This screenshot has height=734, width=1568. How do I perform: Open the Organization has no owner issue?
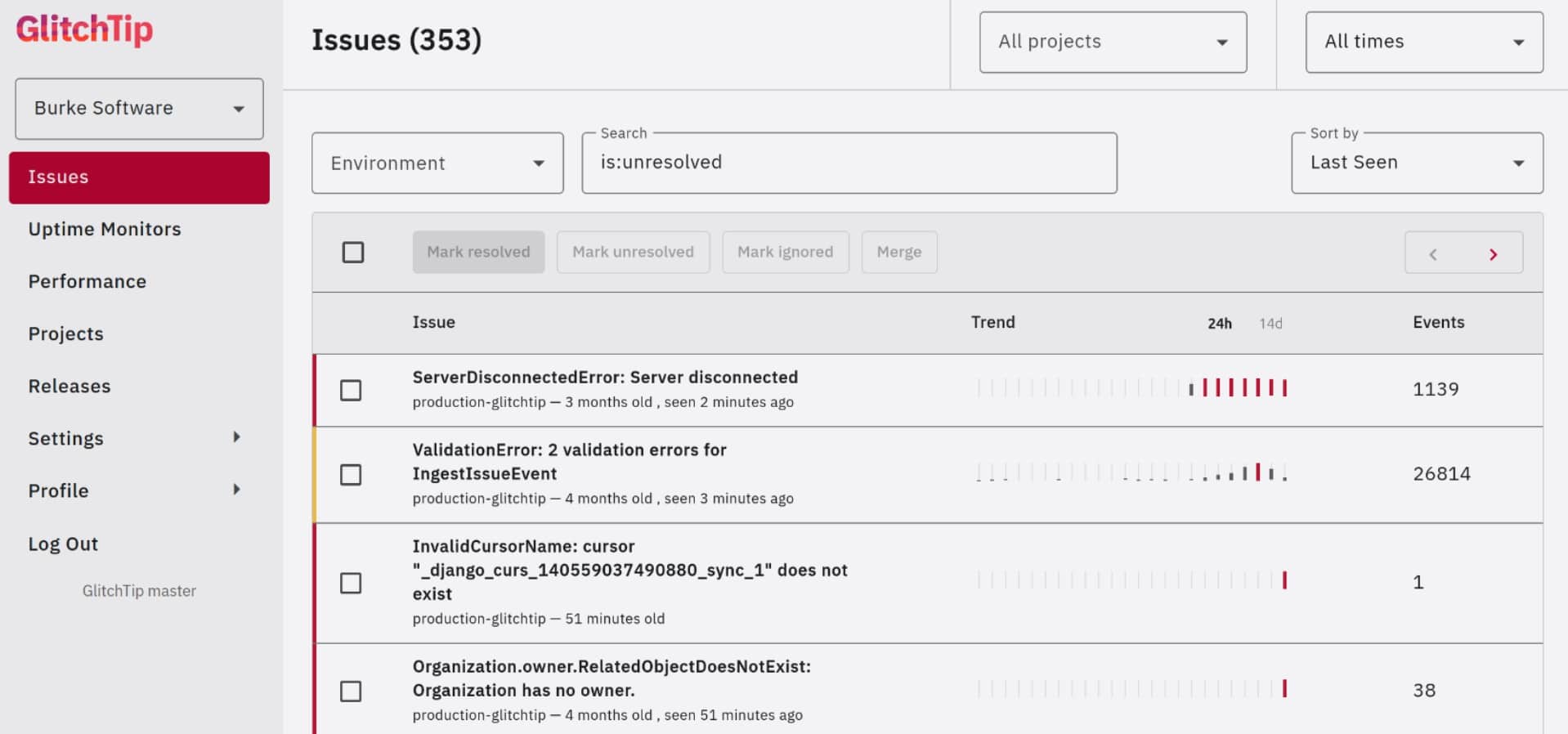coord(611,678)
